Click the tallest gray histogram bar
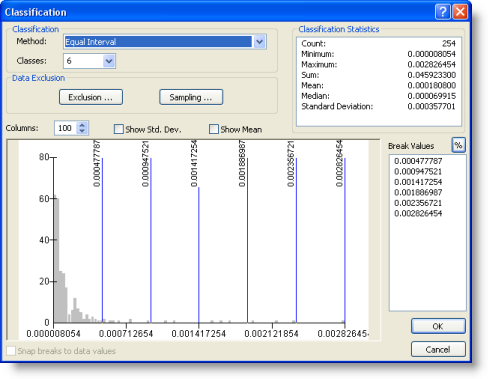This screenshot has width=488, height=379. 56,260
